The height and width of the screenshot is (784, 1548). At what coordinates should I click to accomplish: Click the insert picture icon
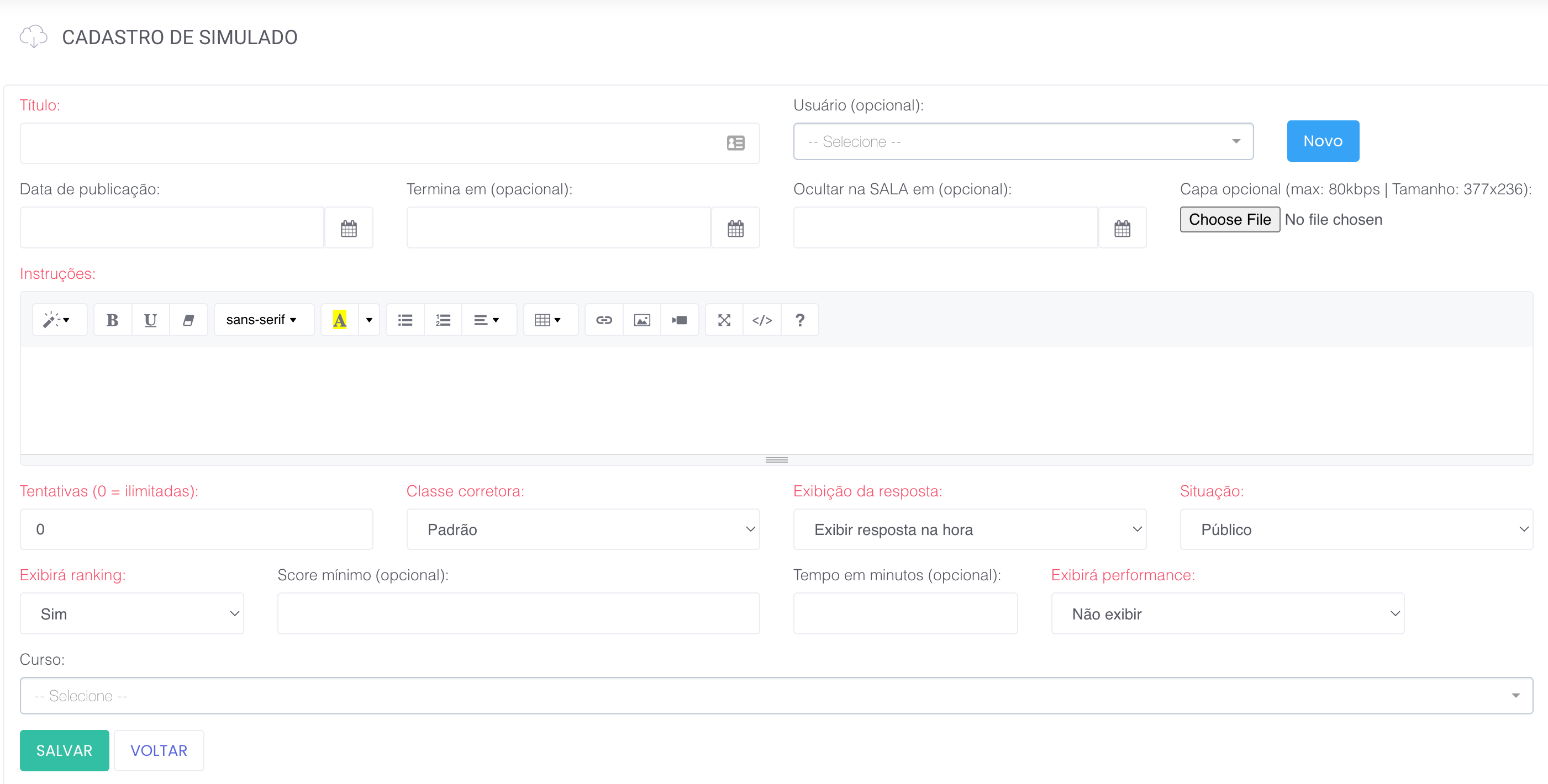[x=642, y=320]
